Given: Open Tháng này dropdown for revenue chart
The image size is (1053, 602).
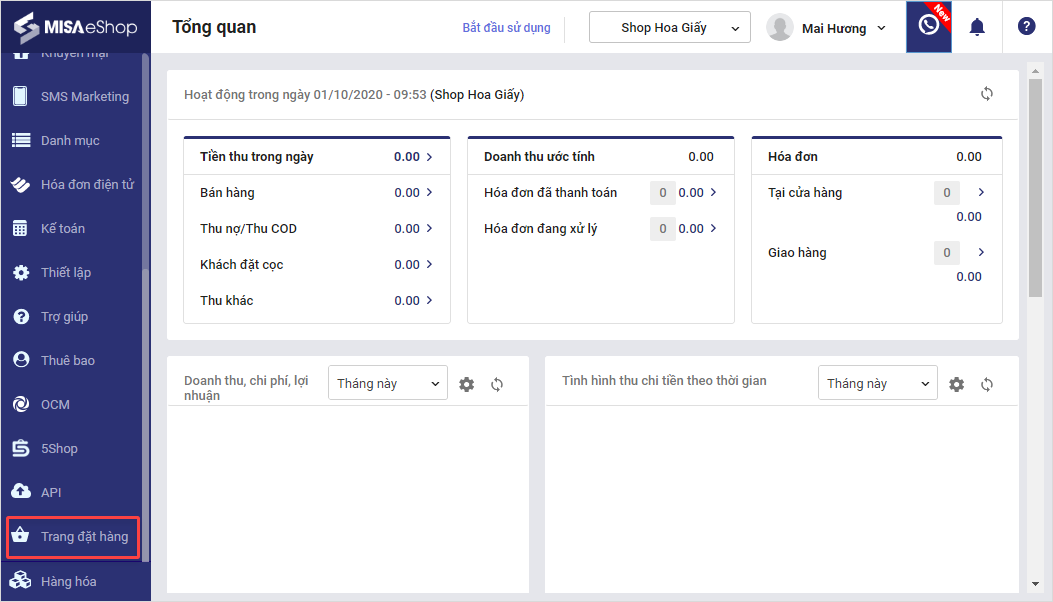Looking at the screenshot, I should pos(387,384).
